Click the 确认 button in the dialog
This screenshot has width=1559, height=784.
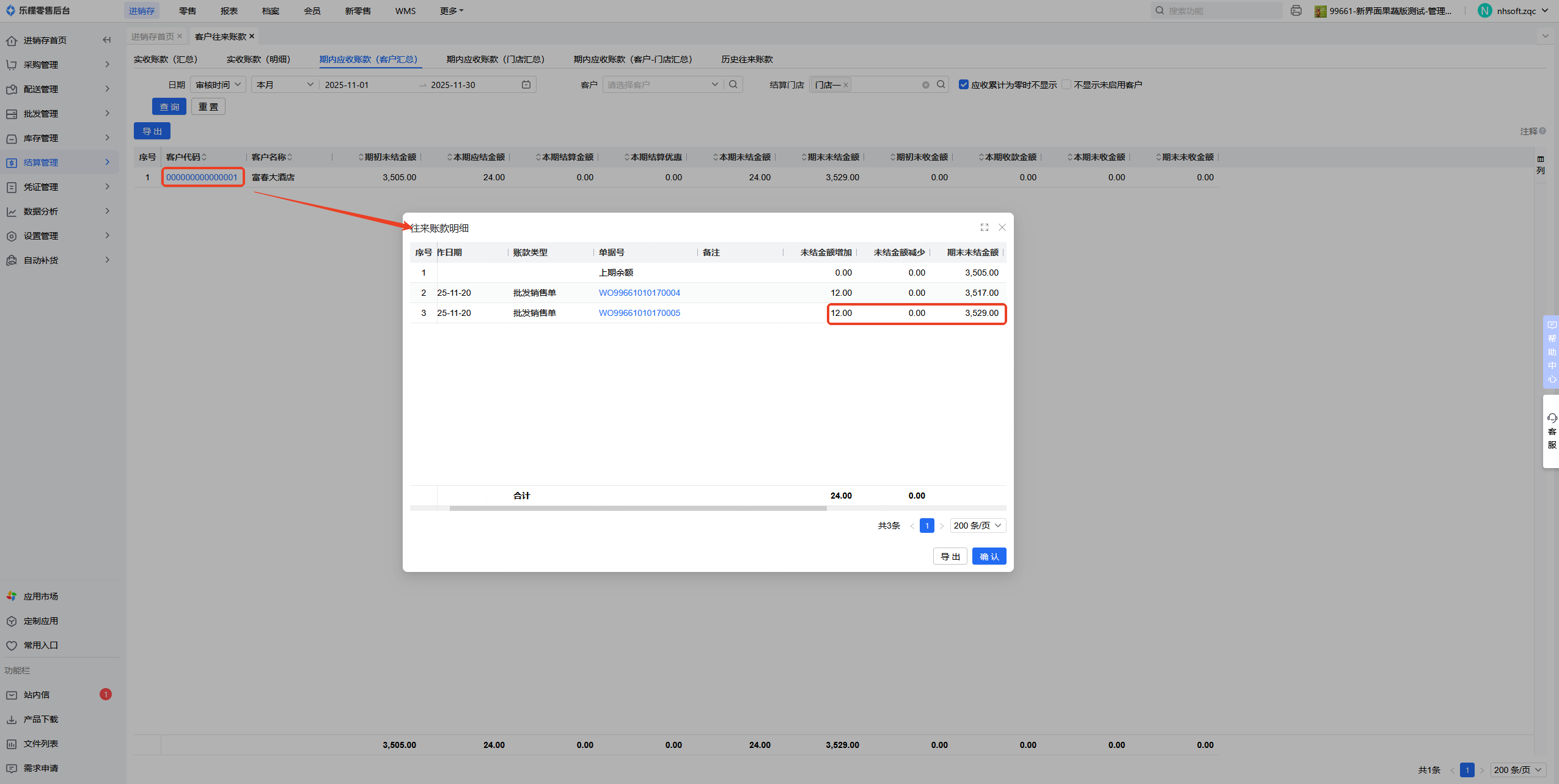pyautogui.click(x=989, y=557)
